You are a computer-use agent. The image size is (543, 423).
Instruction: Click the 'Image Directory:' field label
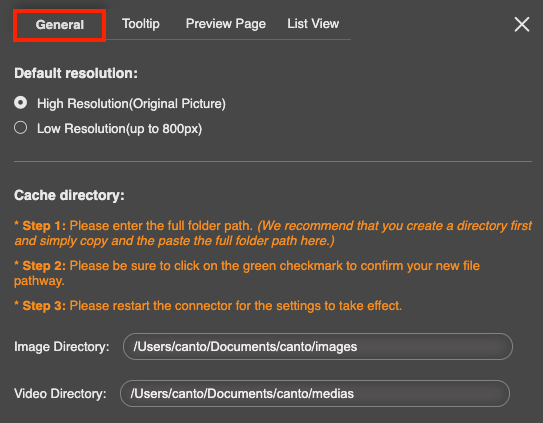[x=62, y=347]
